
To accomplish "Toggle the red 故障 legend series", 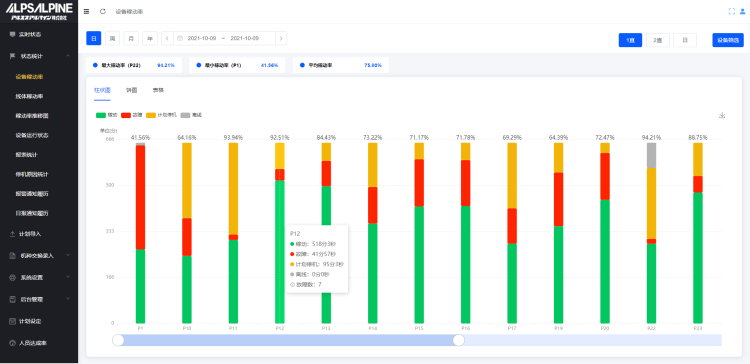I will pyautogui.click(x=132, y=115).
